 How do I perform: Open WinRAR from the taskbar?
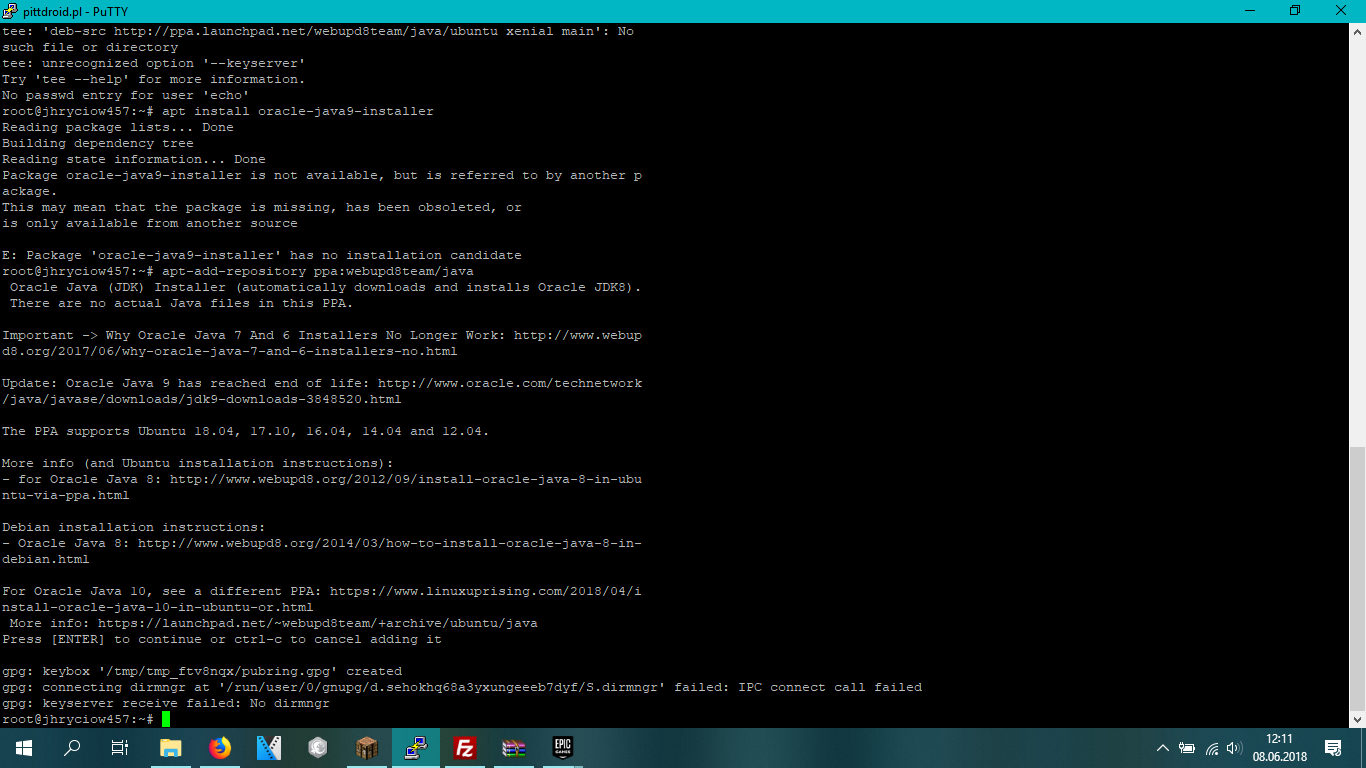coord(513,748)
